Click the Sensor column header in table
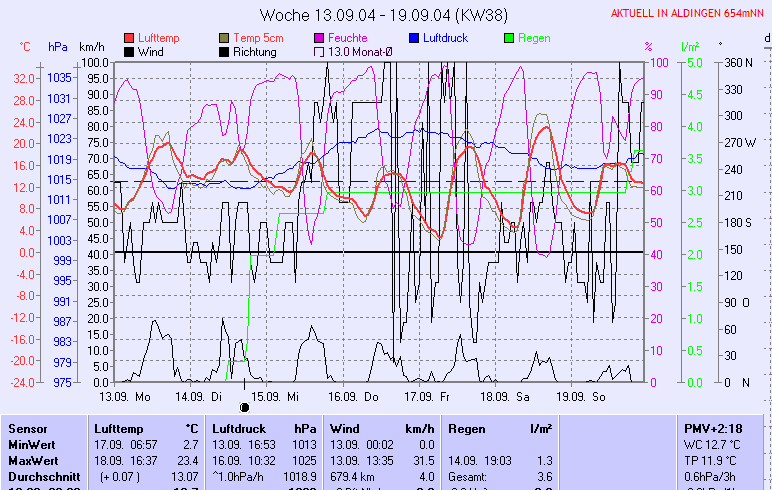Image resolution: width=772 pixels, height=490 pixels. point(27,428)
